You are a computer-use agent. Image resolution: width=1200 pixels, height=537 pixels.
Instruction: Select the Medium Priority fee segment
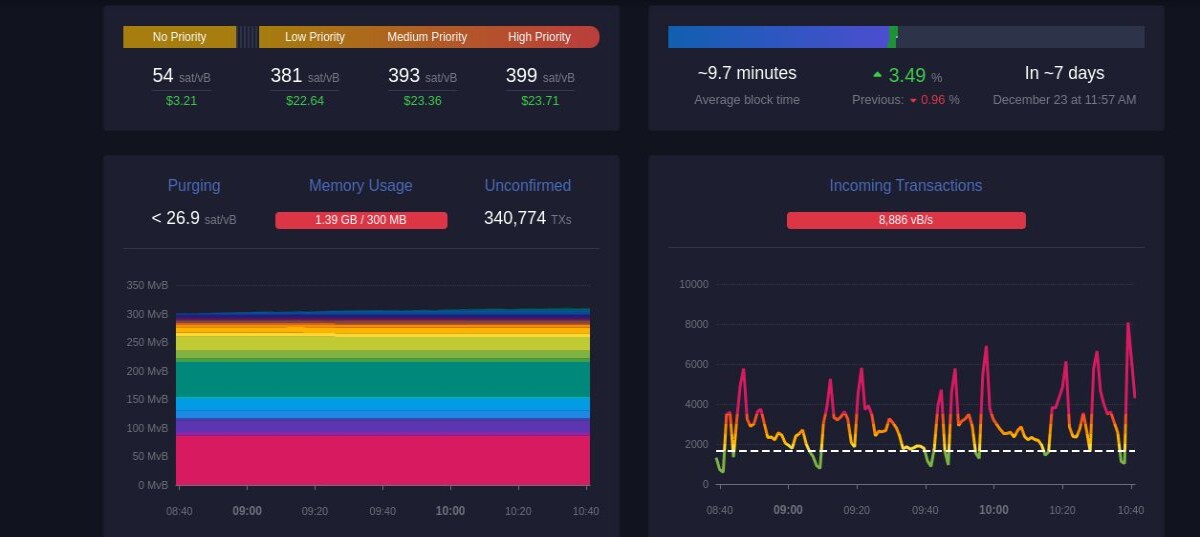(427, 37)
